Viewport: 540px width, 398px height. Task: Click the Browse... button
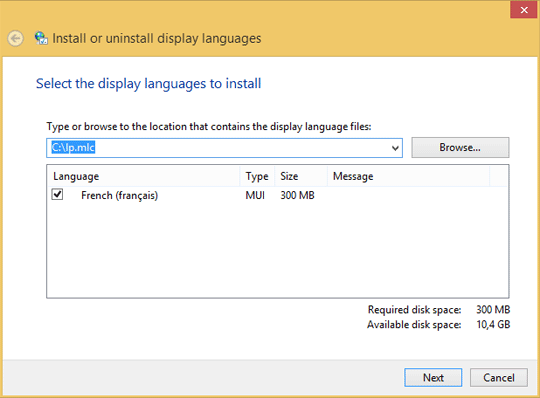point(460,148)
